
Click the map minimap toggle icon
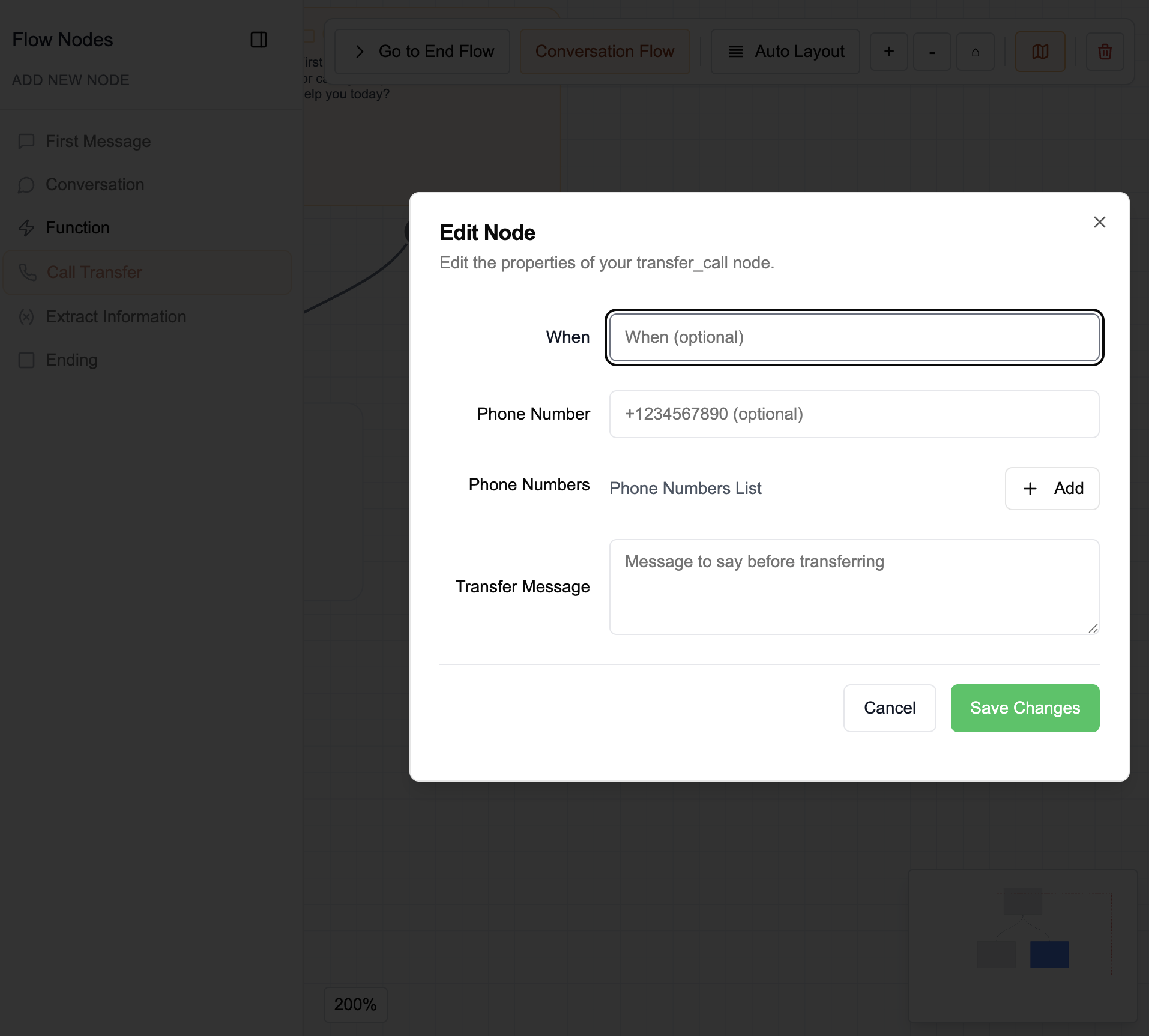[x=1040, y=52]
